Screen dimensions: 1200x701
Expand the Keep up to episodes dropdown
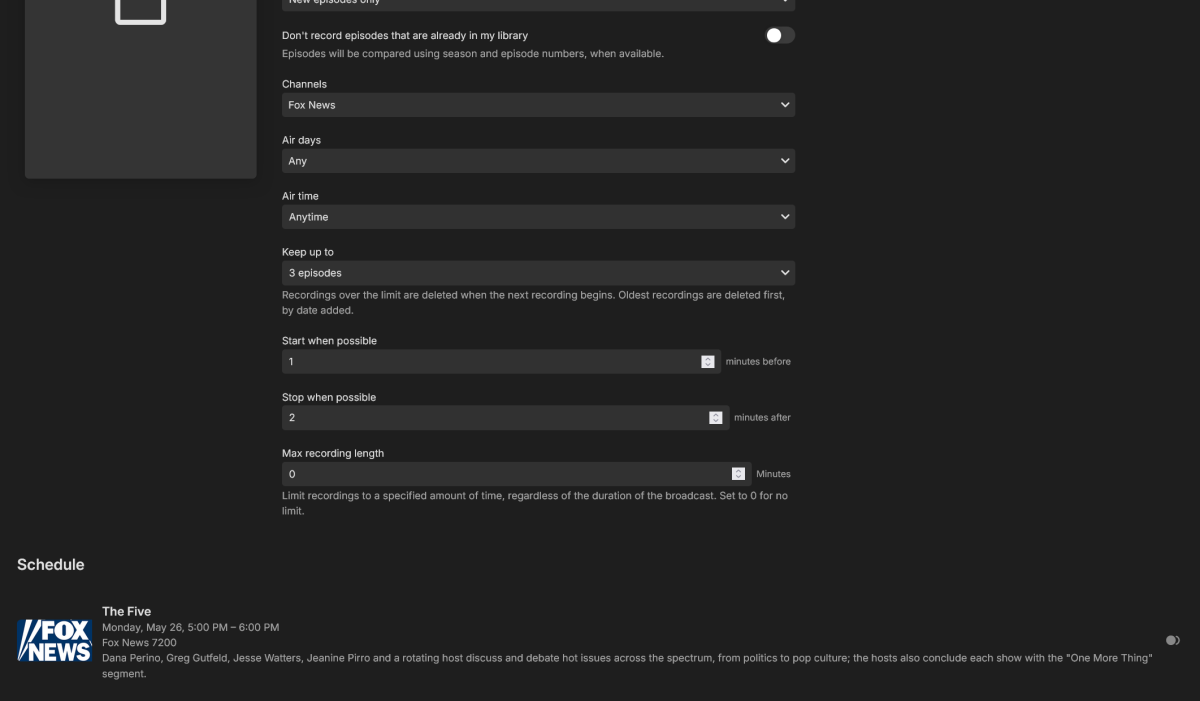[538, 273]
